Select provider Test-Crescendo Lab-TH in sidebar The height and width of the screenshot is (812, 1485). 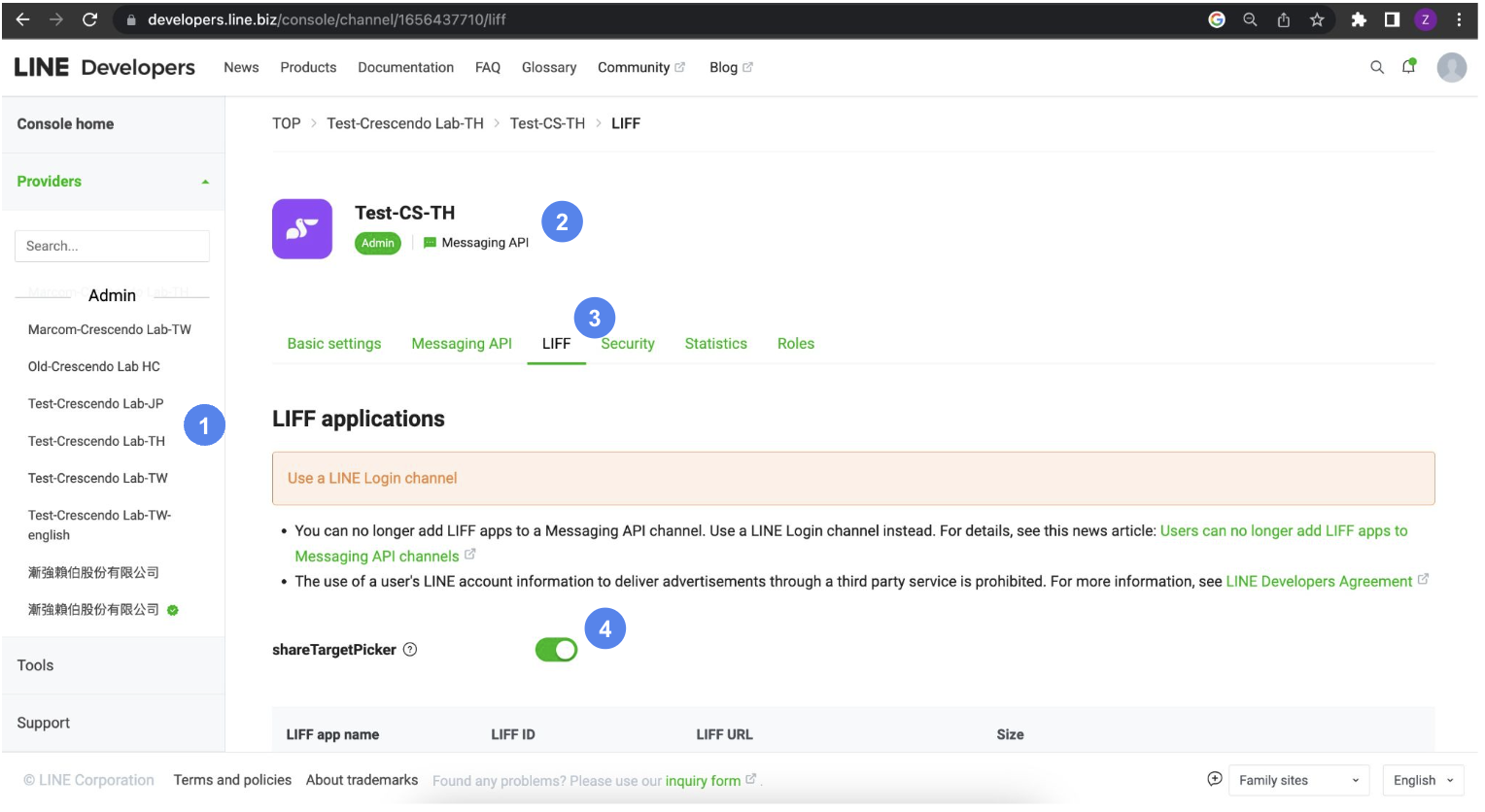97,441
